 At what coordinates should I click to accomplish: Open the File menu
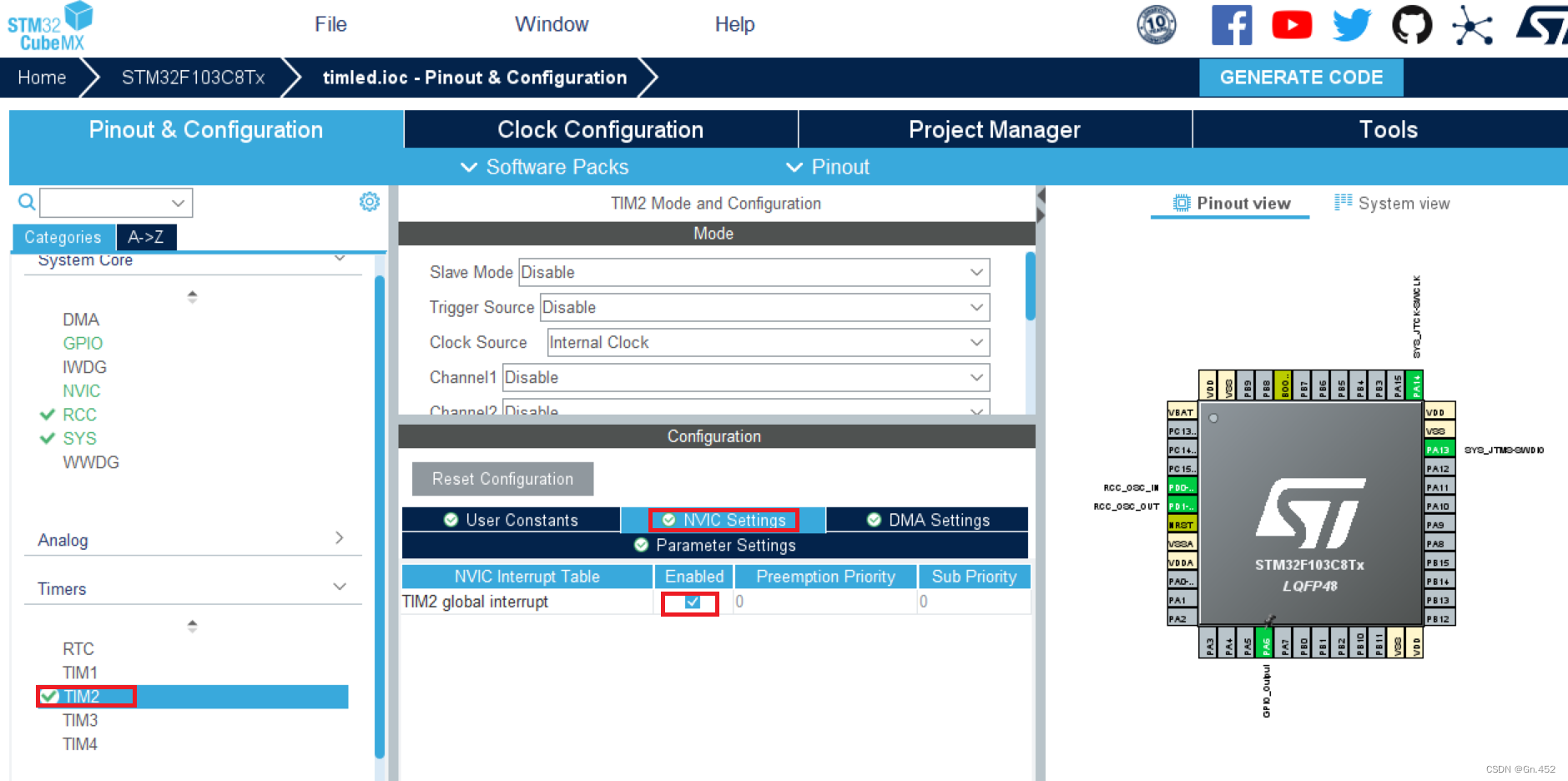[x=330, y=24]
